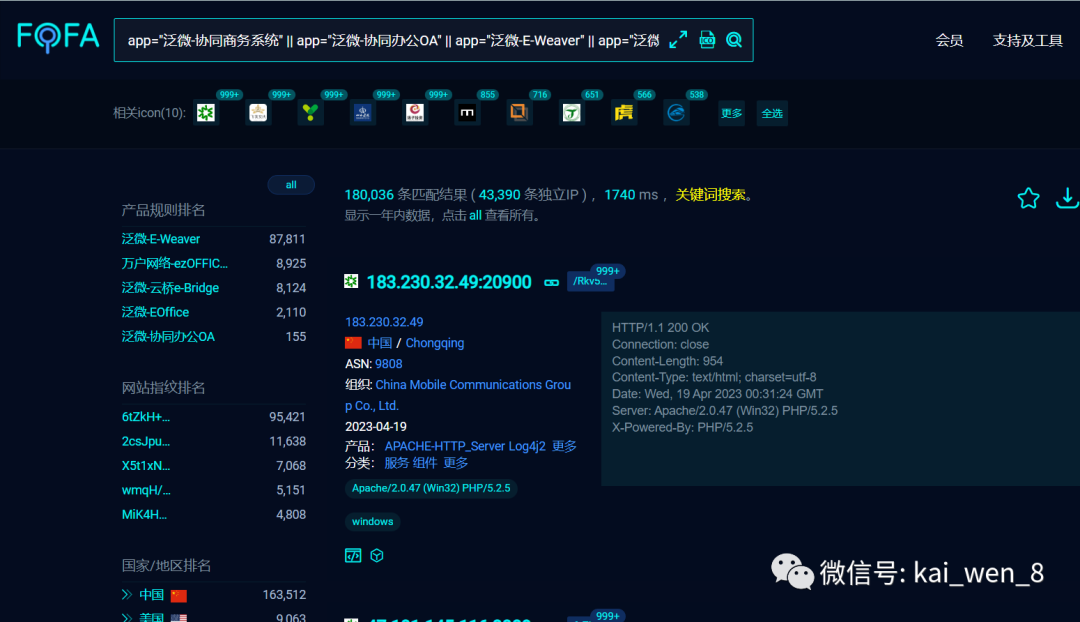
Task: Filter by fingerprint MiK4H...
Action: (x=144, y=515)
